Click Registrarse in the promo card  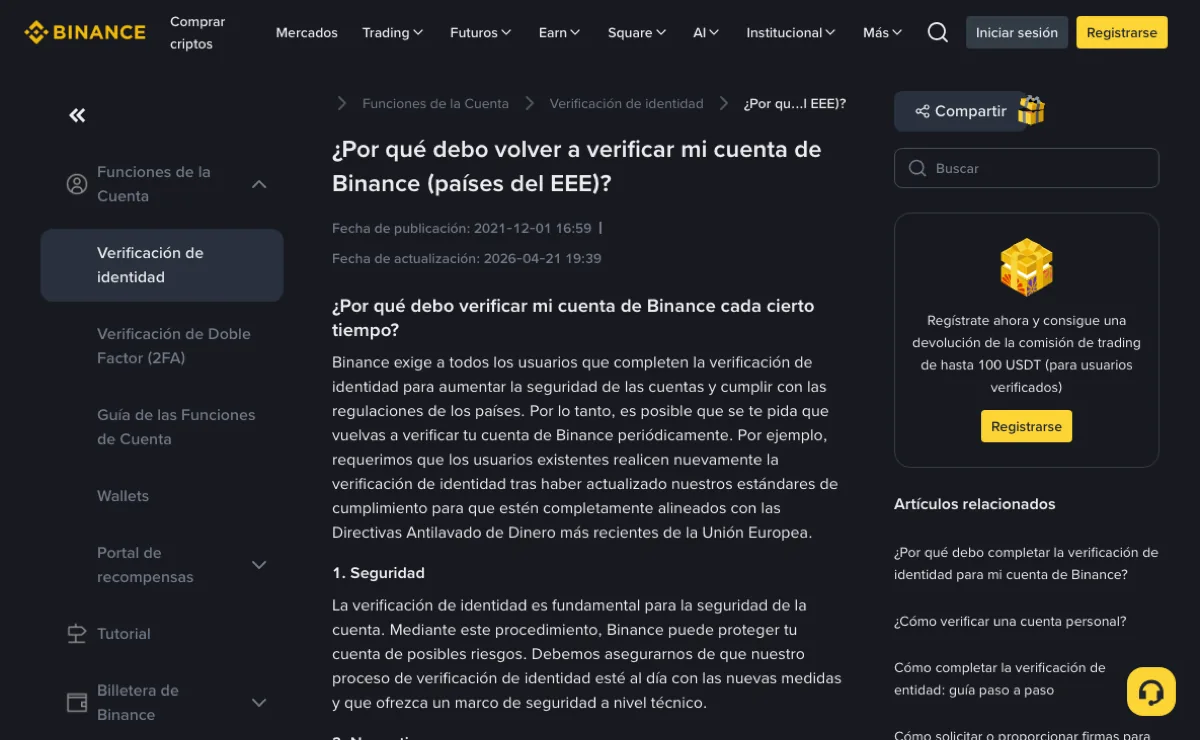pos(1026,426)
